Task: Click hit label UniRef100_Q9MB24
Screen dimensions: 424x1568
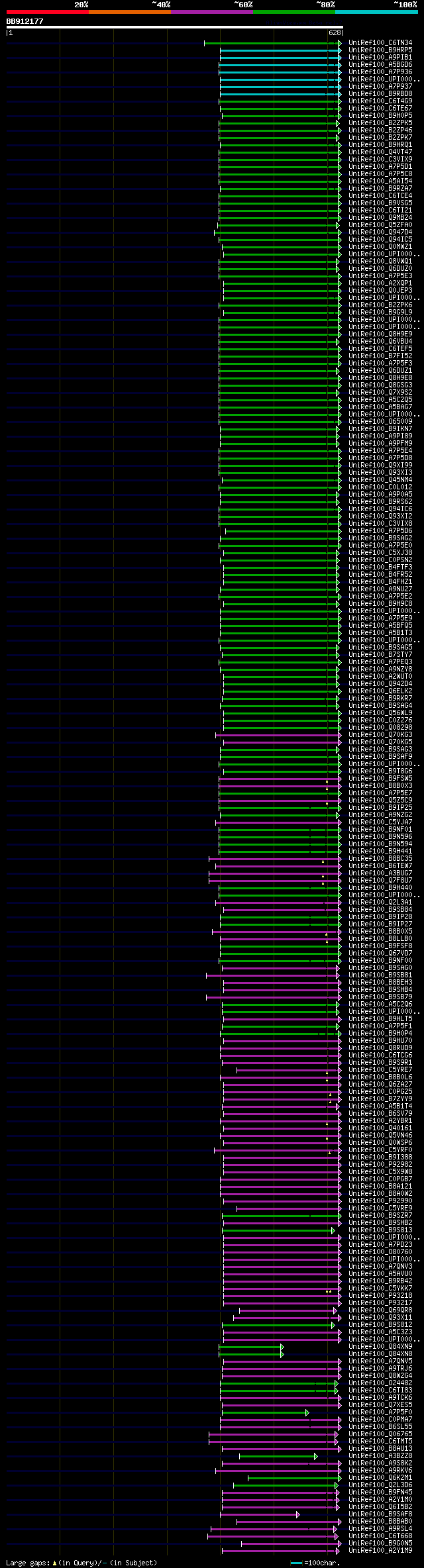Action: (x=380, y=218)
